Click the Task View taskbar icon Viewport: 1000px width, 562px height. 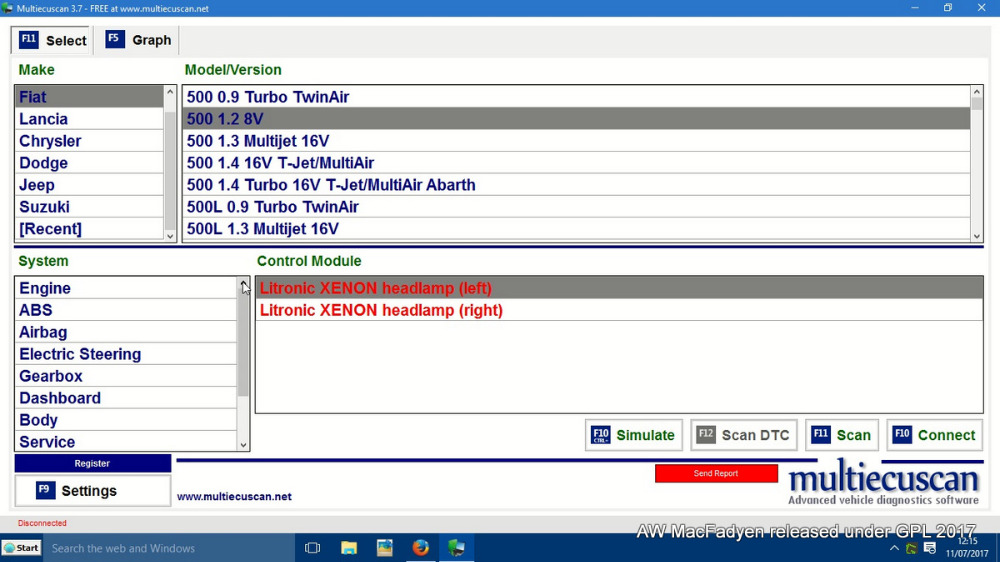pos(312,548)
